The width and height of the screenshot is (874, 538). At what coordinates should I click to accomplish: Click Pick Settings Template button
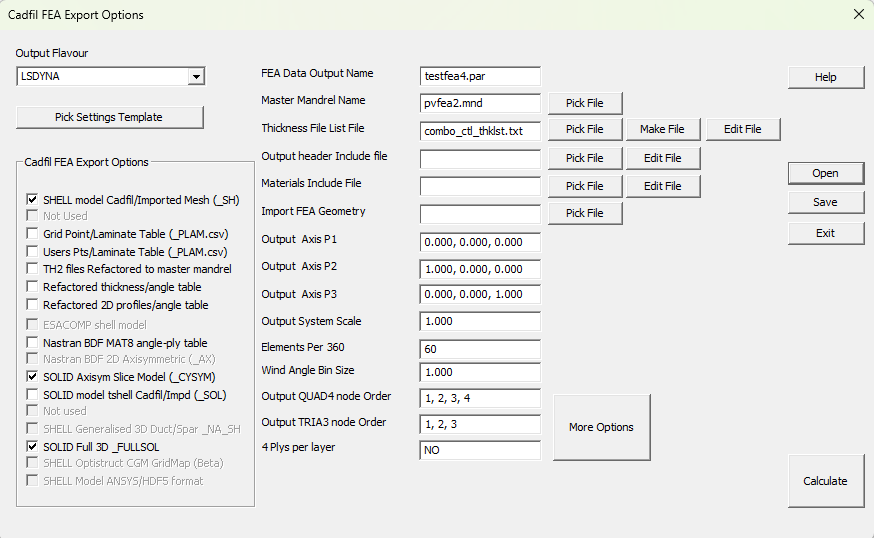tap(110, 117)
